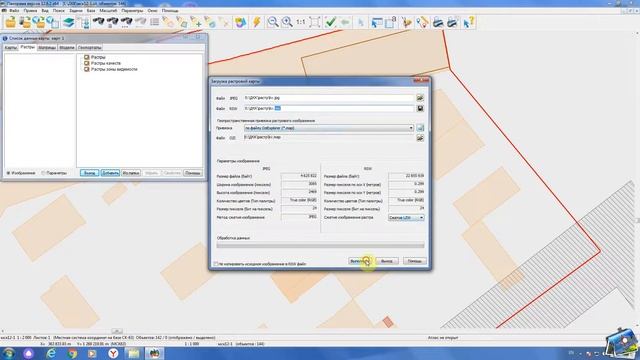
Task: Click the second printer toolbar icon
Action: click(452, 22)
